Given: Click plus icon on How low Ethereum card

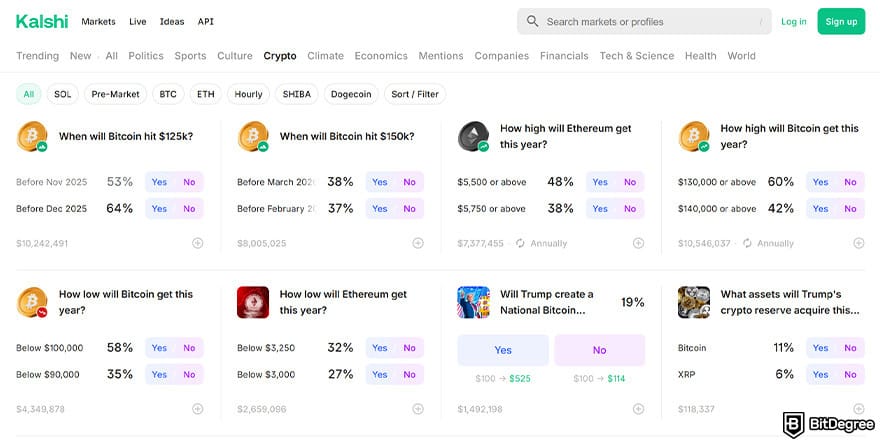Looking at the screenshot, I should [418, 409].
